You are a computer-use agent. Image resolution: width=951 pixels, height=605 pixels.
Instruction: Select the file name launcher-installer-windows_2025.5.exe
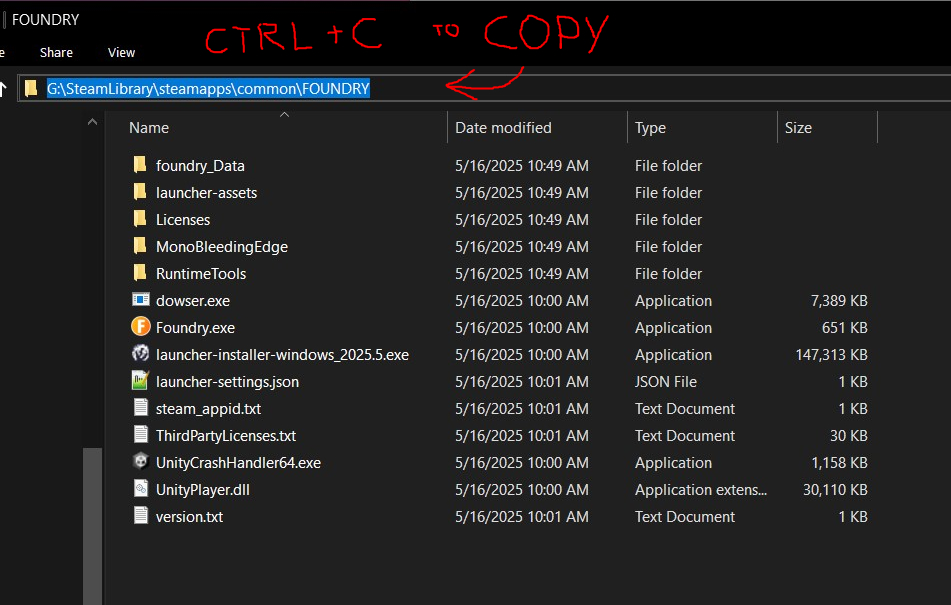pos(282,355)
